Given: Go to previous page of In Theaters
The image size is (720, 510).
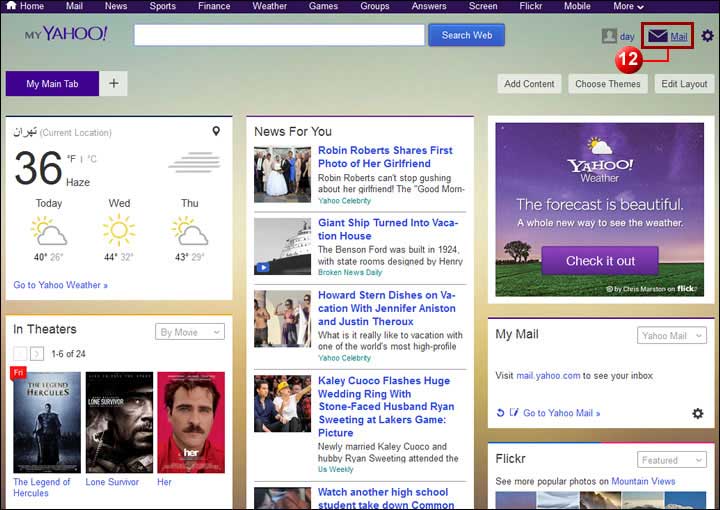Looking at the screenshot, I should pos(20,353).
